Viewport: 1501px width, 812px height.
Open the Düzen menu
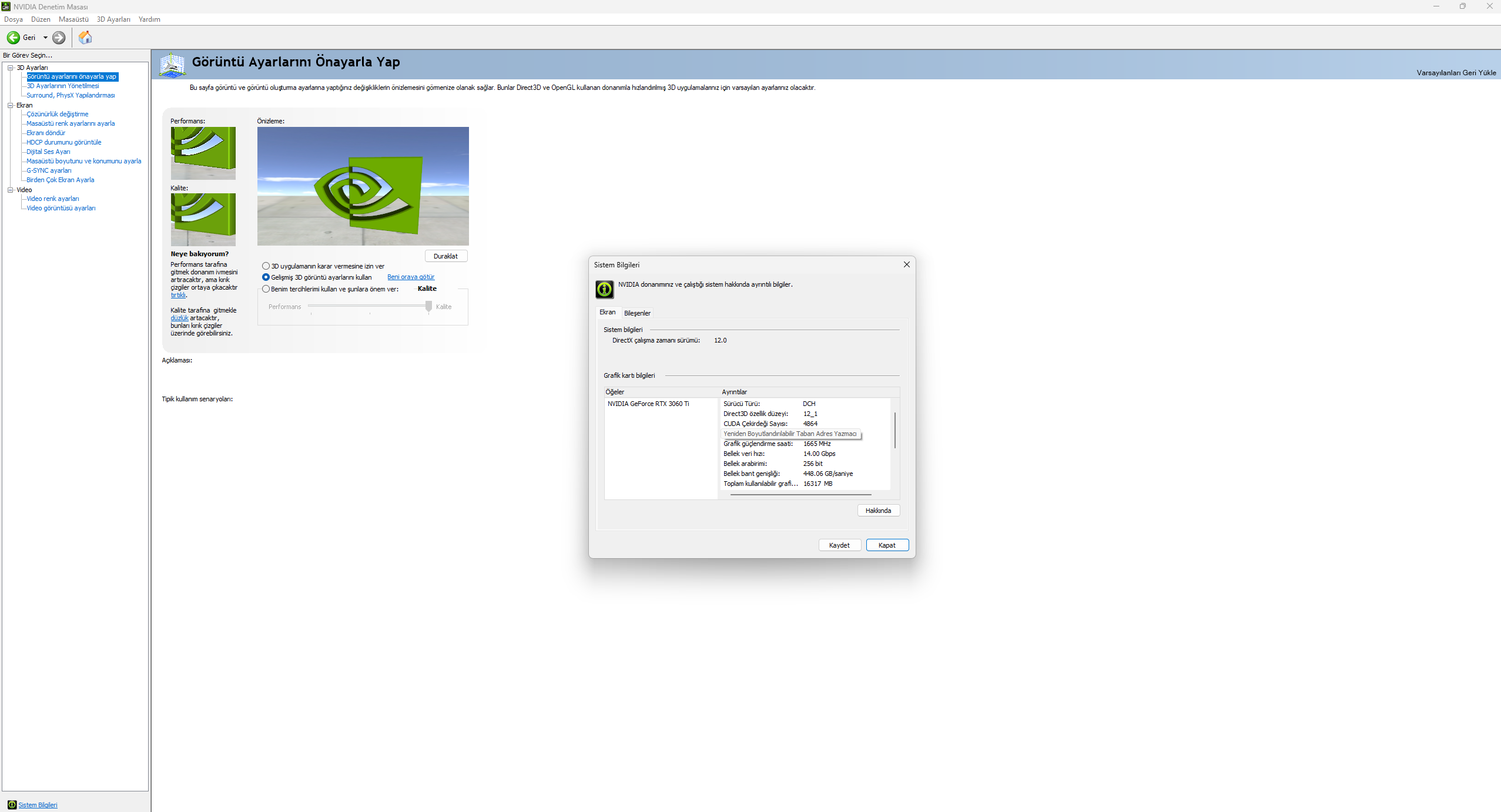[x=41, y=19]
